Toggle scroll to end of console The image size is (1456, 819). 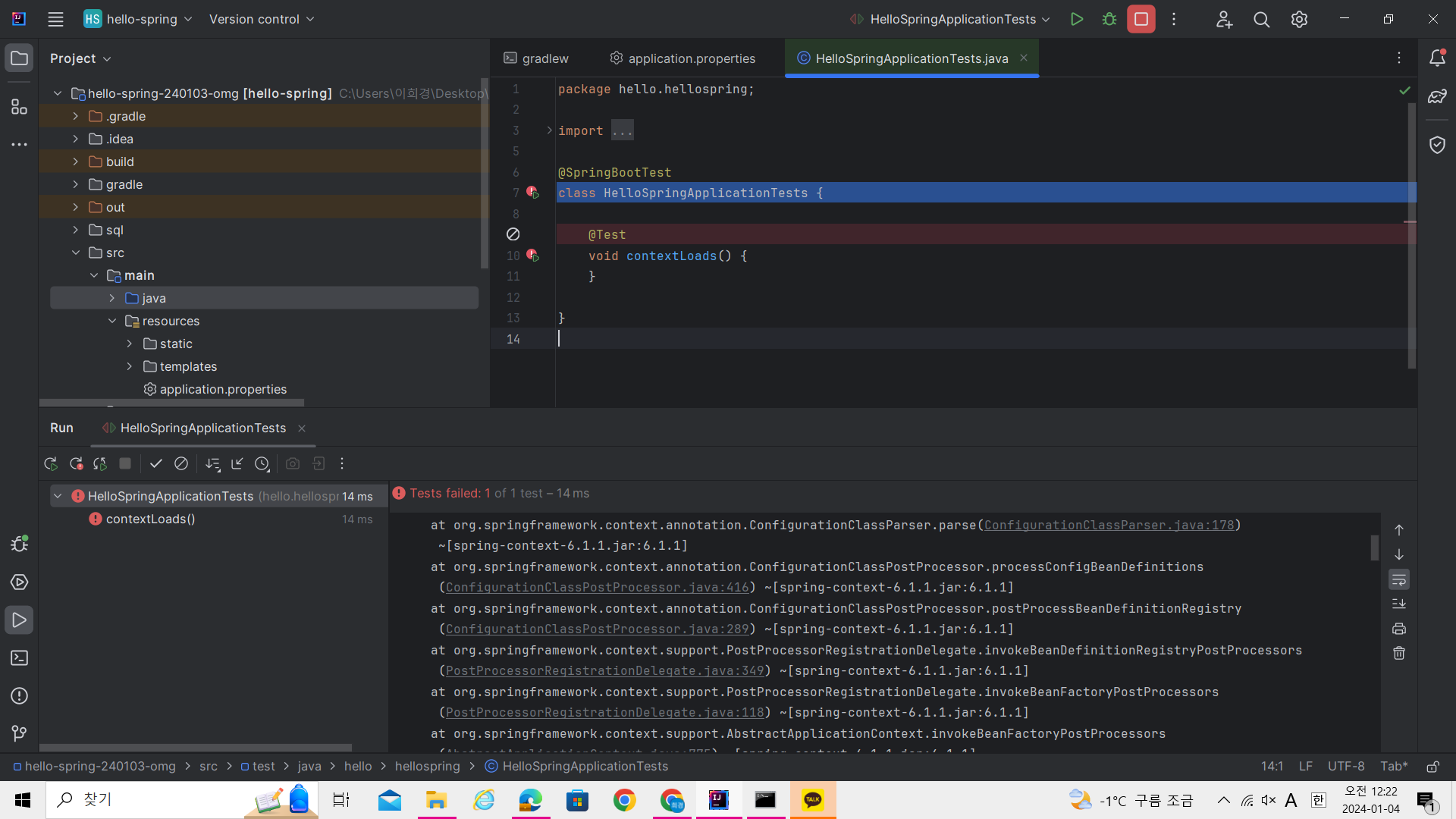point(1399,604)
